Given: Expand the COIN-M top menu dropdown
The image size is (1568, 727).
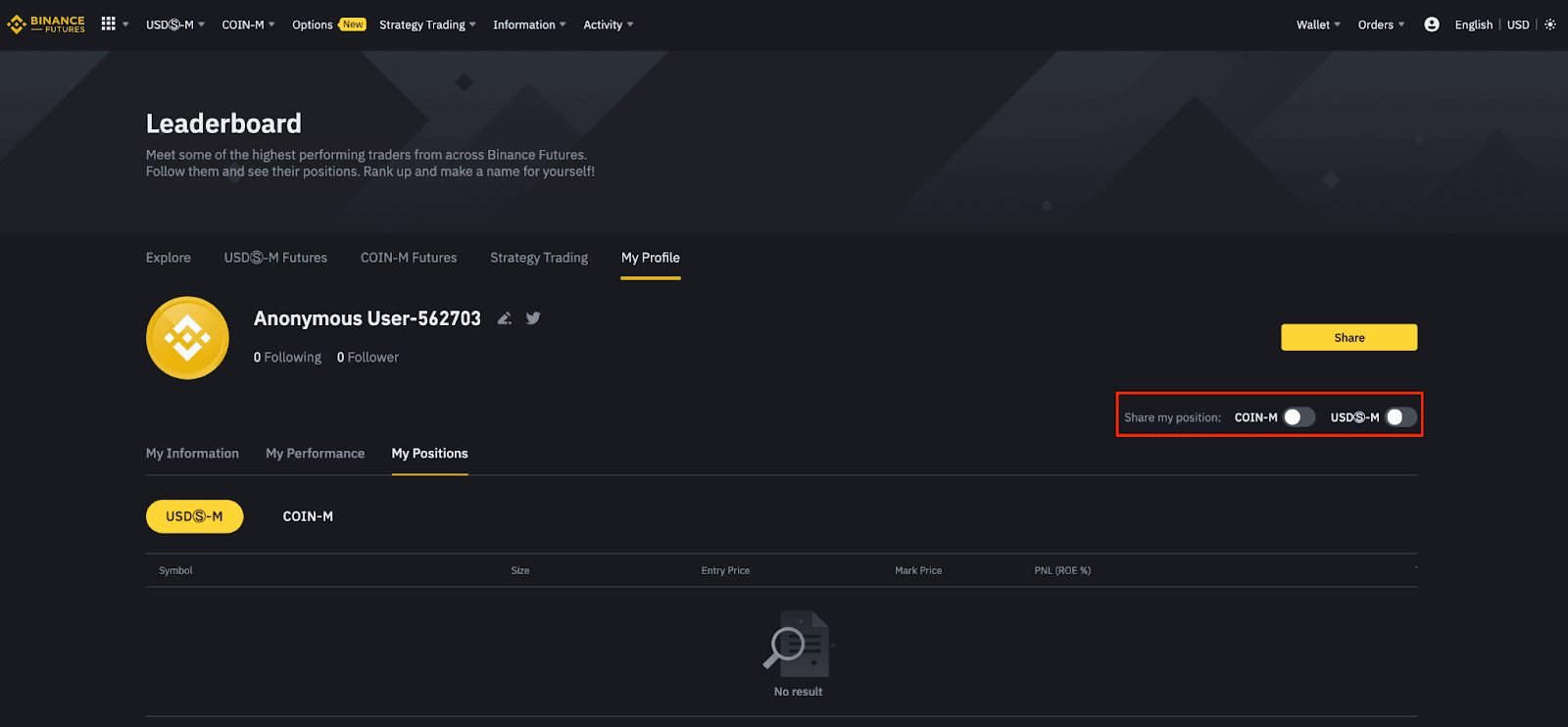Looking at the screenshot, I should 248,24.
